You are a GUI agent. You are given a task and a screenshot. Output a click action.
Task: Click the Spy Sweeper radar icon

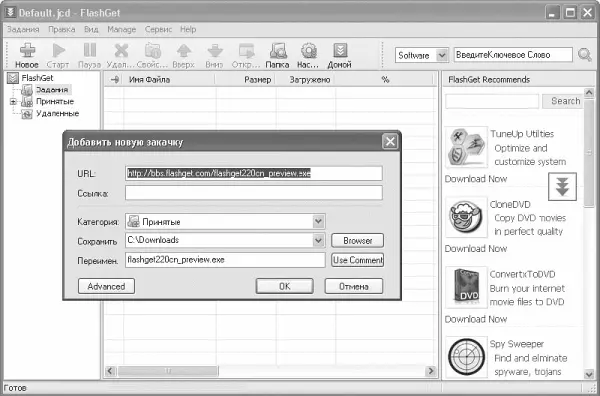[466, 357]
